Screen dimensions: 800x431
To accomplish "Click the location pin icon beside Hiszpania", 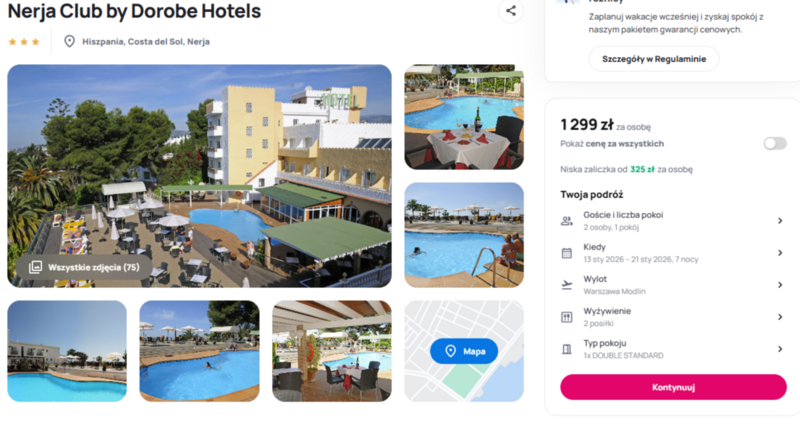I will tap(69, 41).
